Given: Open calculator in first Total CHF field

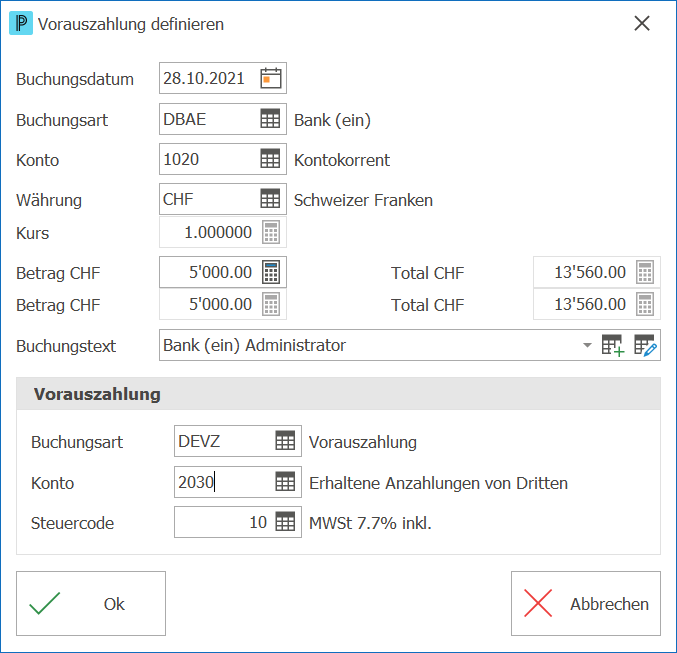Looking at the screenshot, I should click(645, 273).
